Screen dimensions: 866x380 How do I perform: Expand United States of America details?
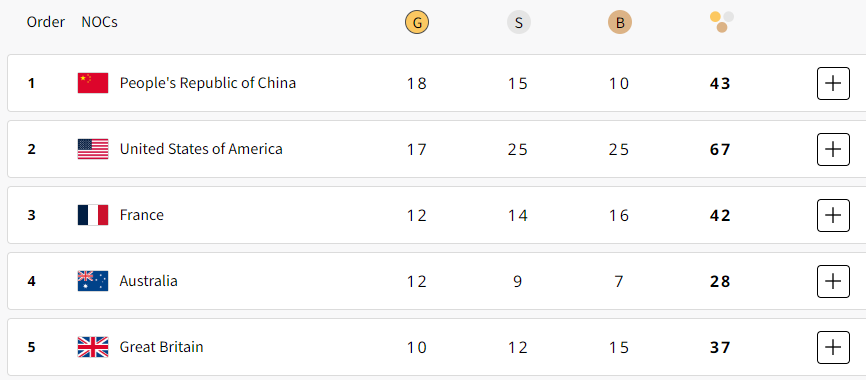point(833,149)
